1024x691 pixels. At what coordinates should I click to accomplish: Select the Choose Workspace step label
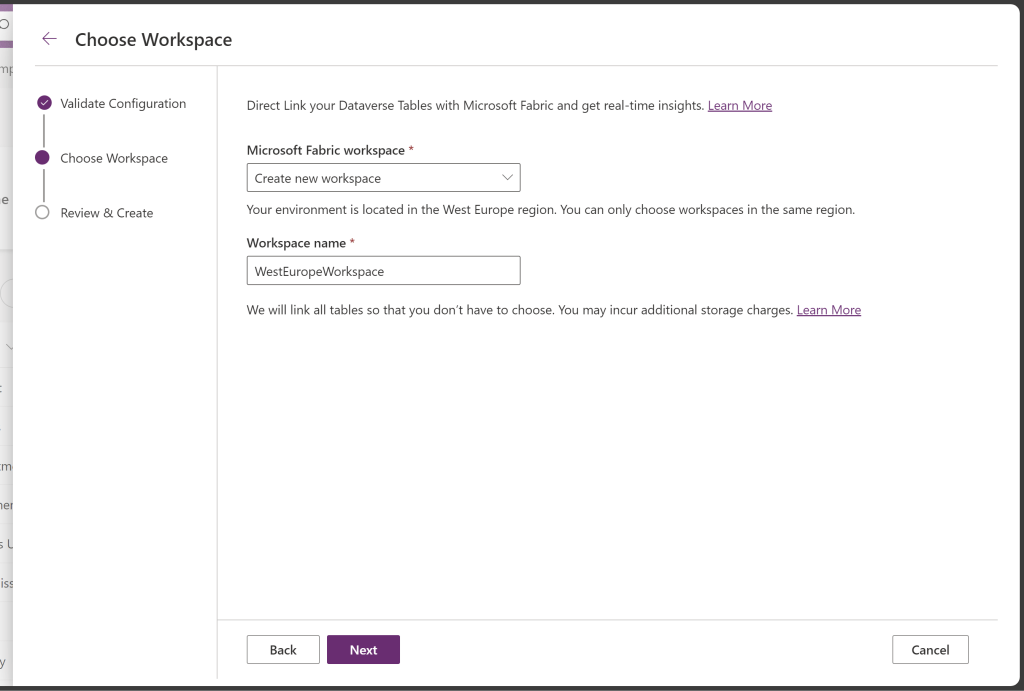(114, 159)
